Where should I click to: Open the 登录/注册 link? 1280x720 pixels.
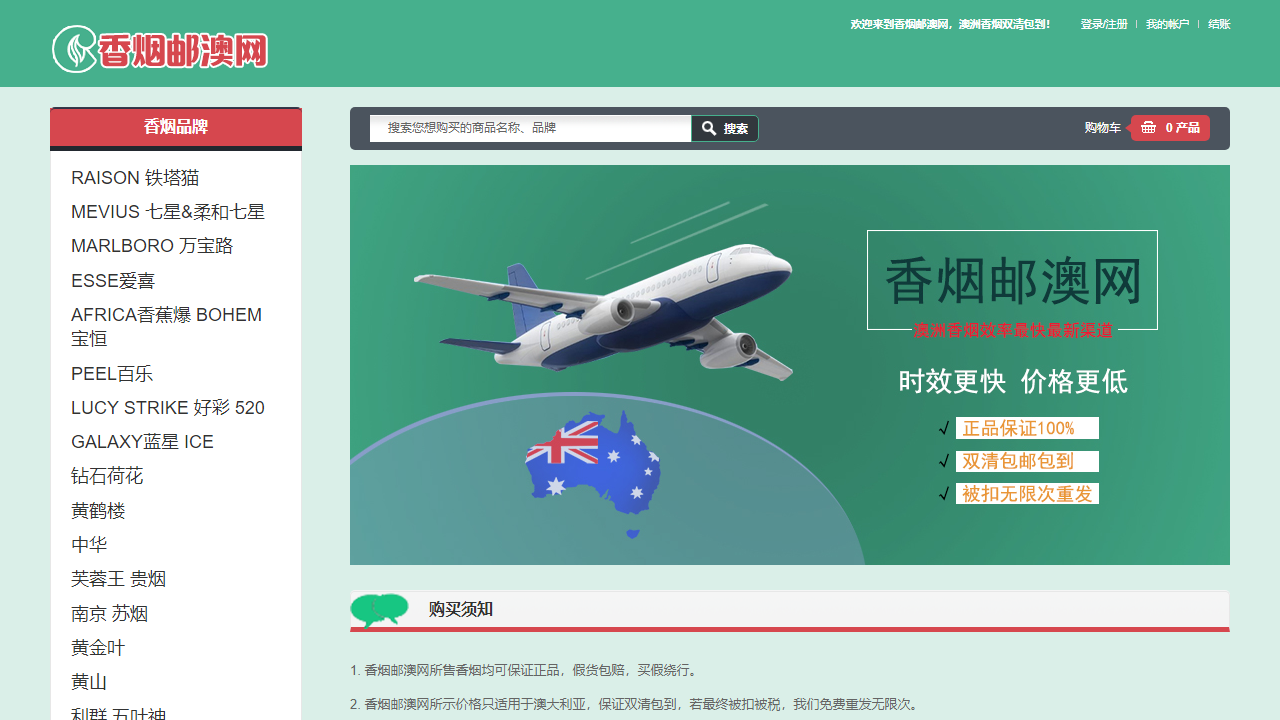pos(1104,24)
